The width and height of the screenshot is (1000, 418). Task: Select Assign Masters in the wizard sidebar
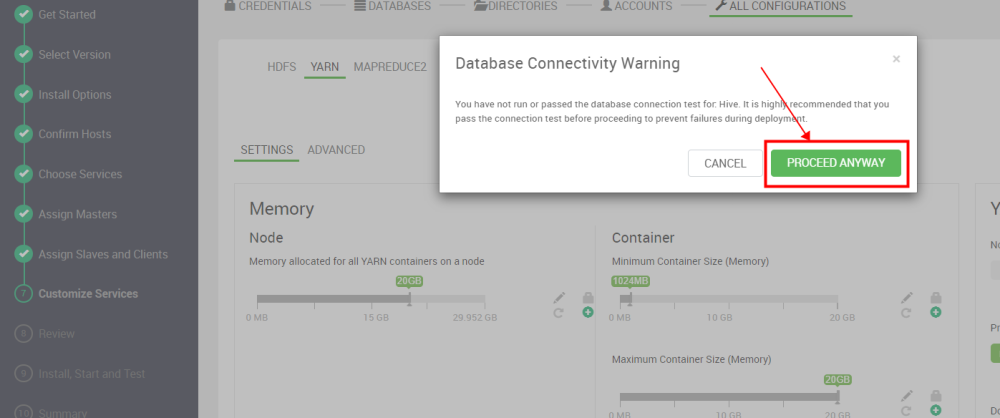pyautogui.click(x=77, y=214)
